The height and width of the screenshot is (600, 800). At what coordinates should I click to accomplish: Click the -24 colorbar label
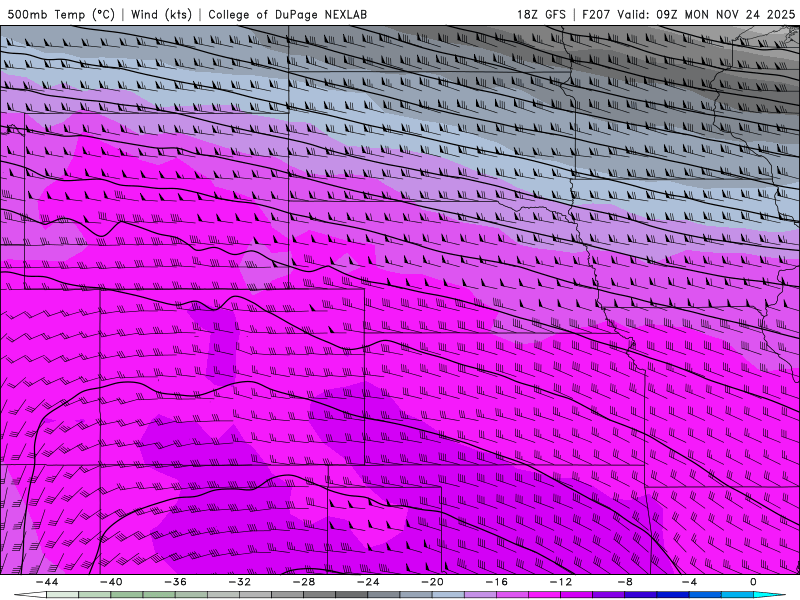click(368, 582)
